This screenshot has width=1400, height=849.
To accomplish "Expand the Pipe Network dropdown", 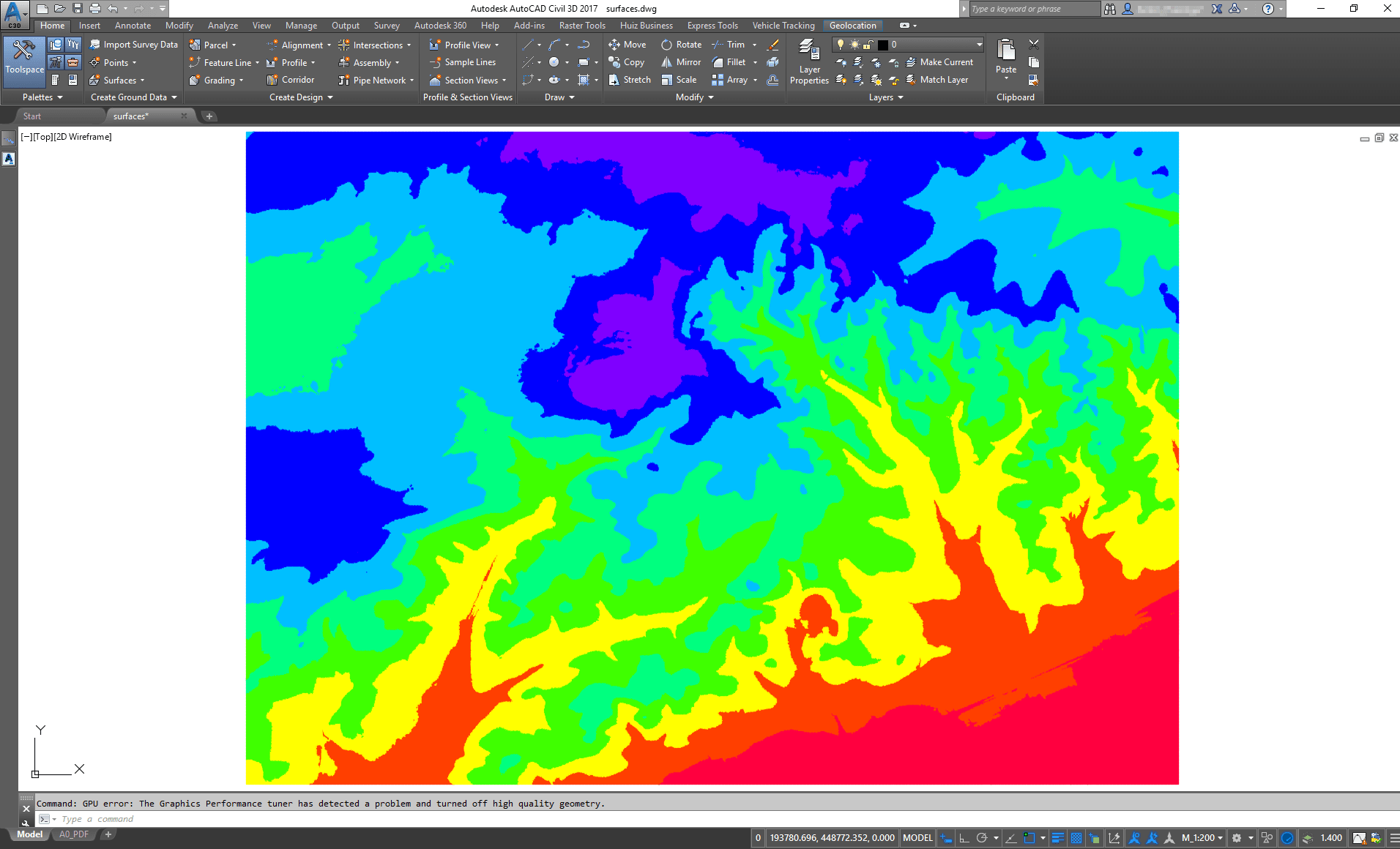I will pyautogui.click(x=412, y=81).
